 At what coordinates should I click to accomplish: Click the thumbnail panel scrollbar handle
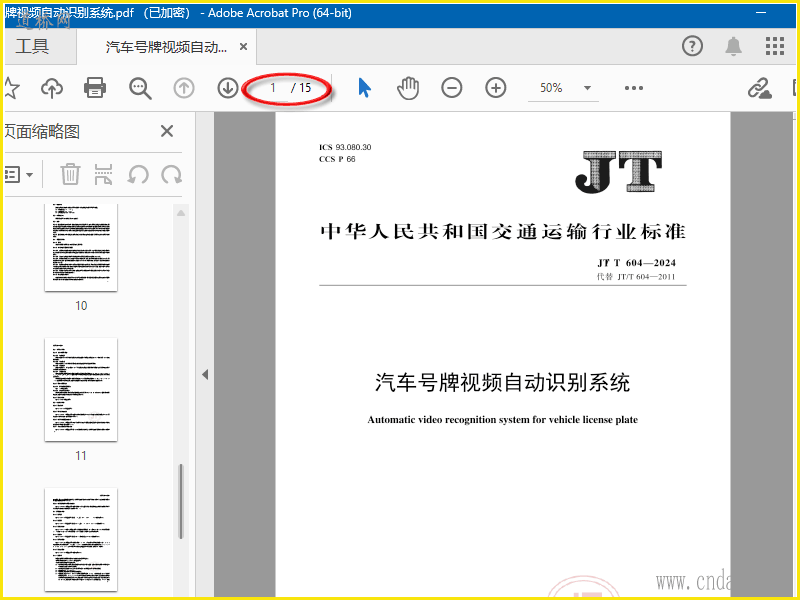point(181,501)
